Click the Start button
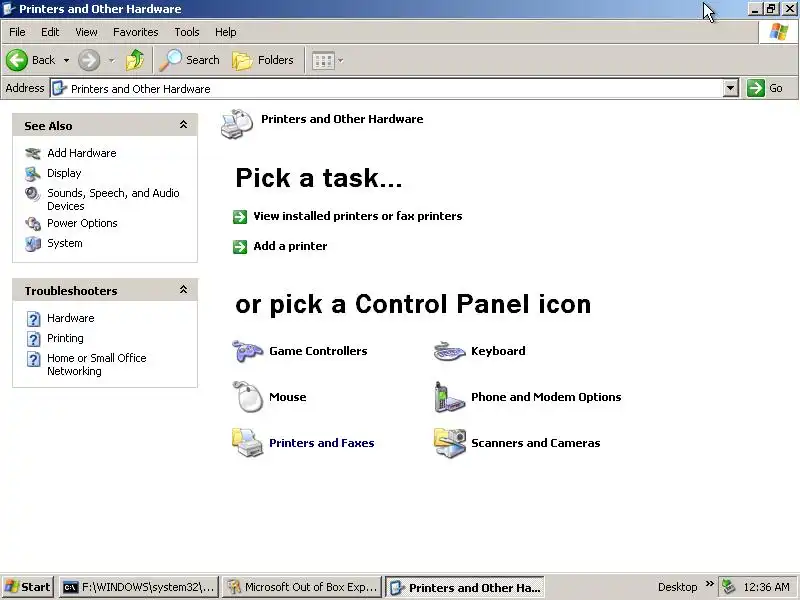Screen dimensions: 800x600 (x=28, y=587)
